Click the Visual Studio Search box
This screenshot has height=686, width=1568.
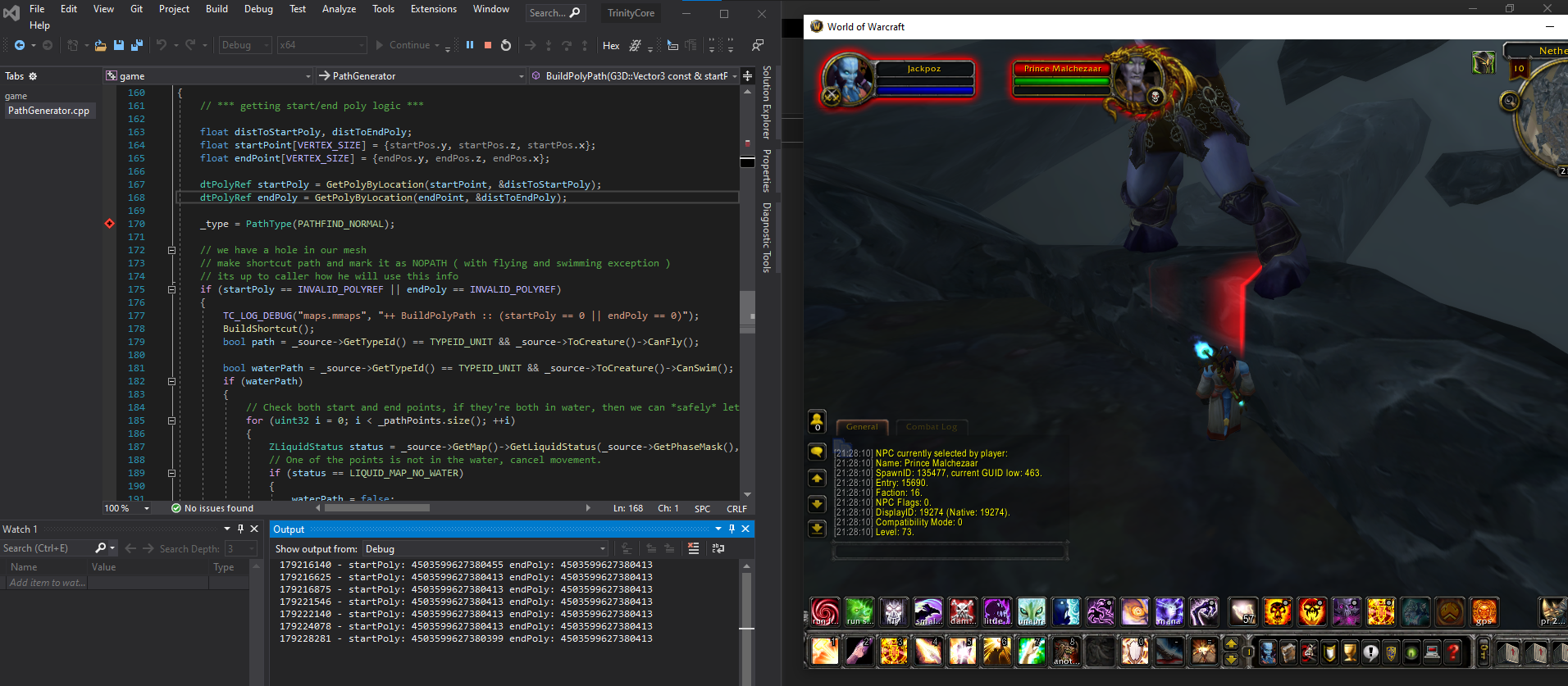coord(554,12)
